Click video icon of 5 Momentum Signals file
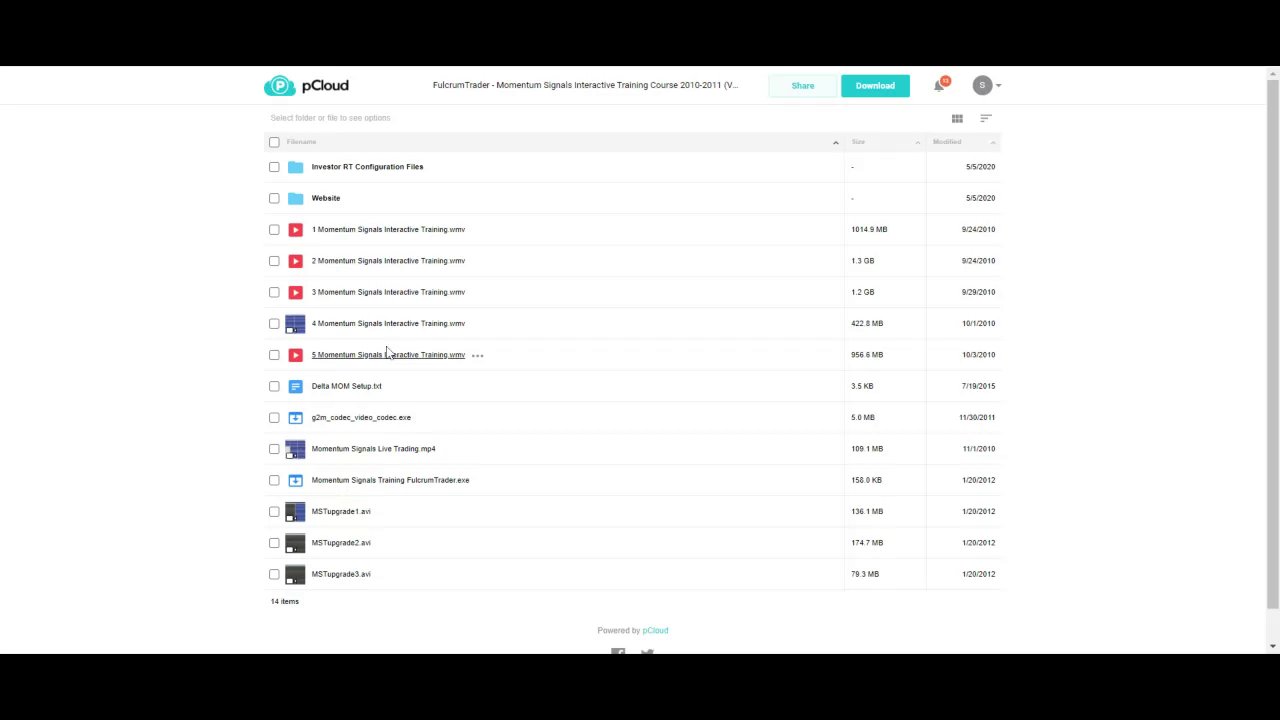 coord(295,355)
